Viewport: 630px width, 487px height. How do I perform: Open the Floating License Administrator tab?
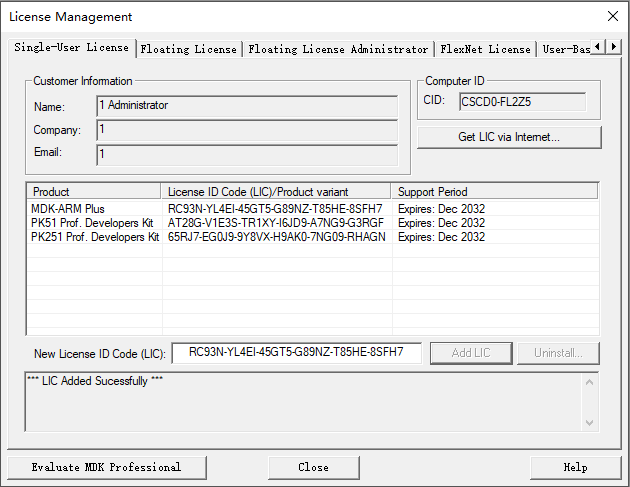tap(338, 49)
